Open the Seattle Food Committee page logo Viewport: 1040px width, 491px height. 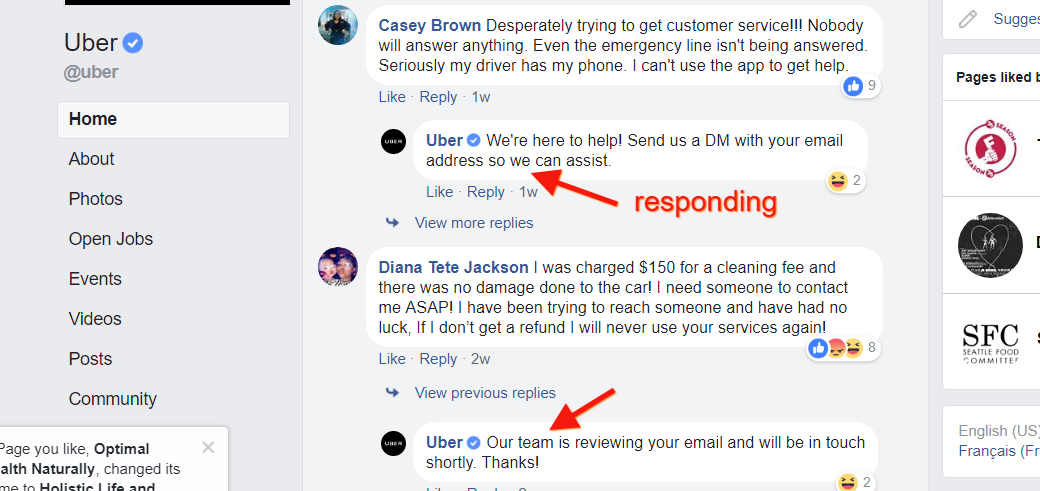point(990,341)
